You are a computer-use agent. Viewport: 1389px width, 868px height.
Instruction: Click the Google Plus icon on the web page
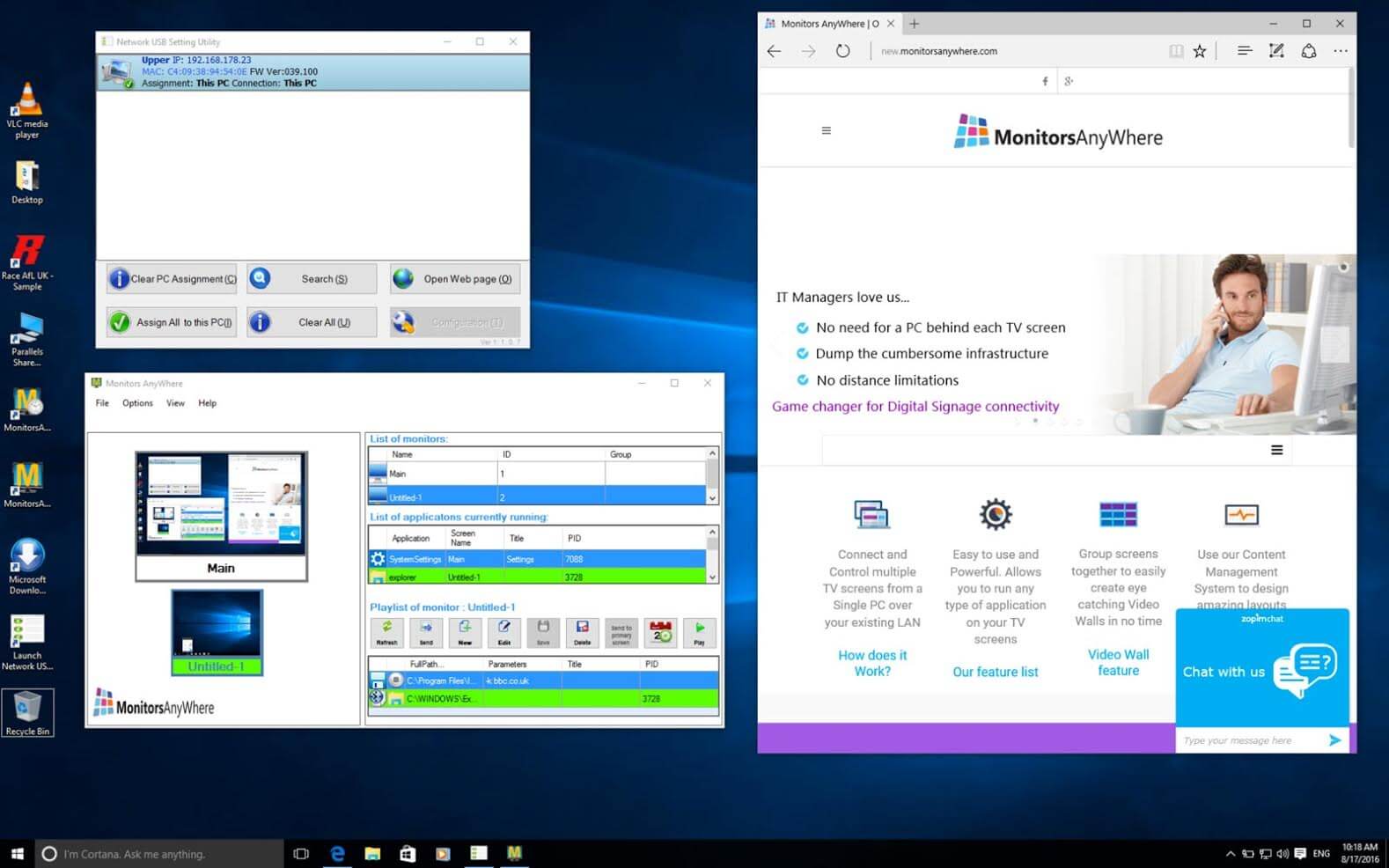click(x=1069, y=81)
